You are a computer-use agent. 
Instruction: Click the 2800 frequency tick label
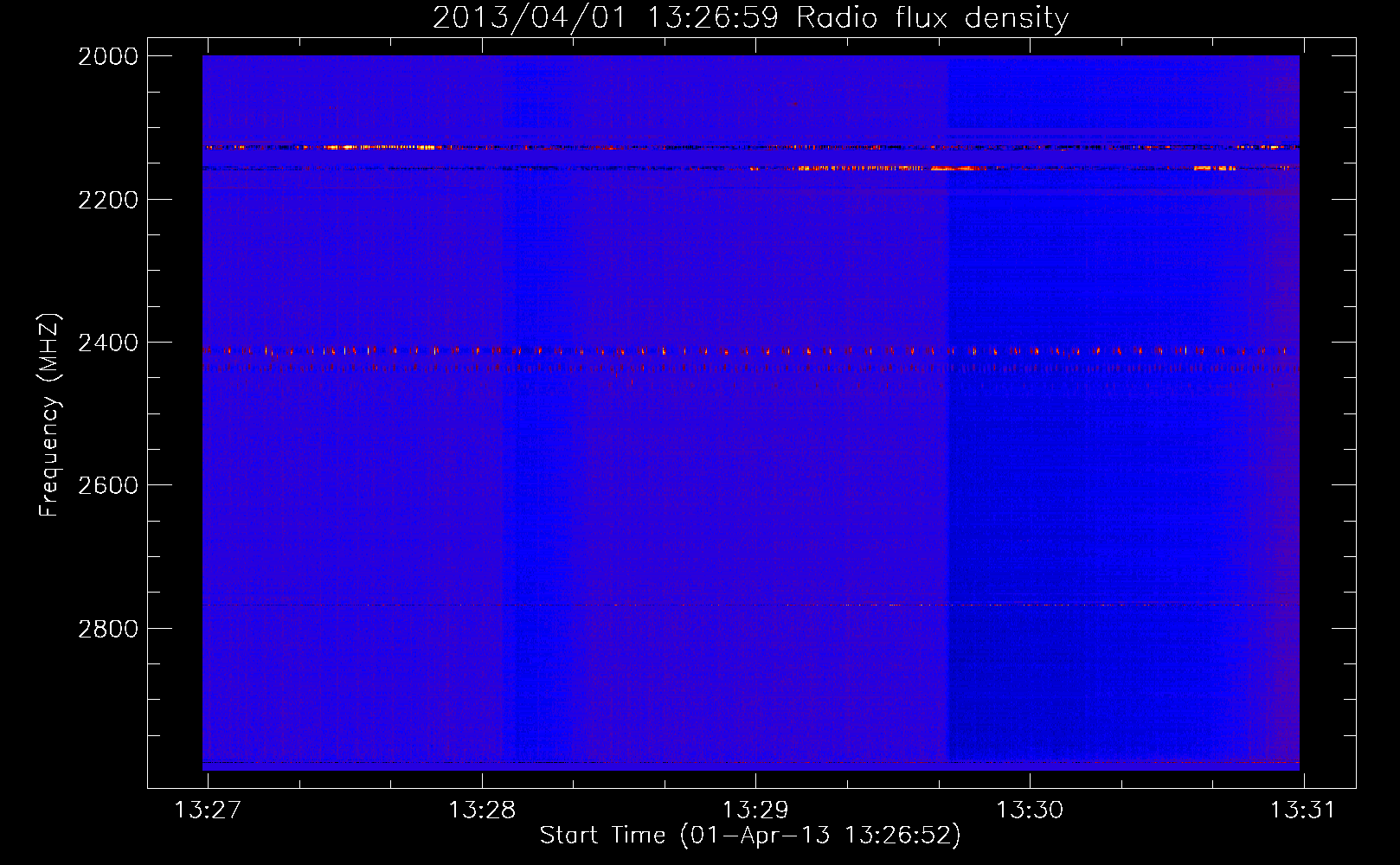108,629
